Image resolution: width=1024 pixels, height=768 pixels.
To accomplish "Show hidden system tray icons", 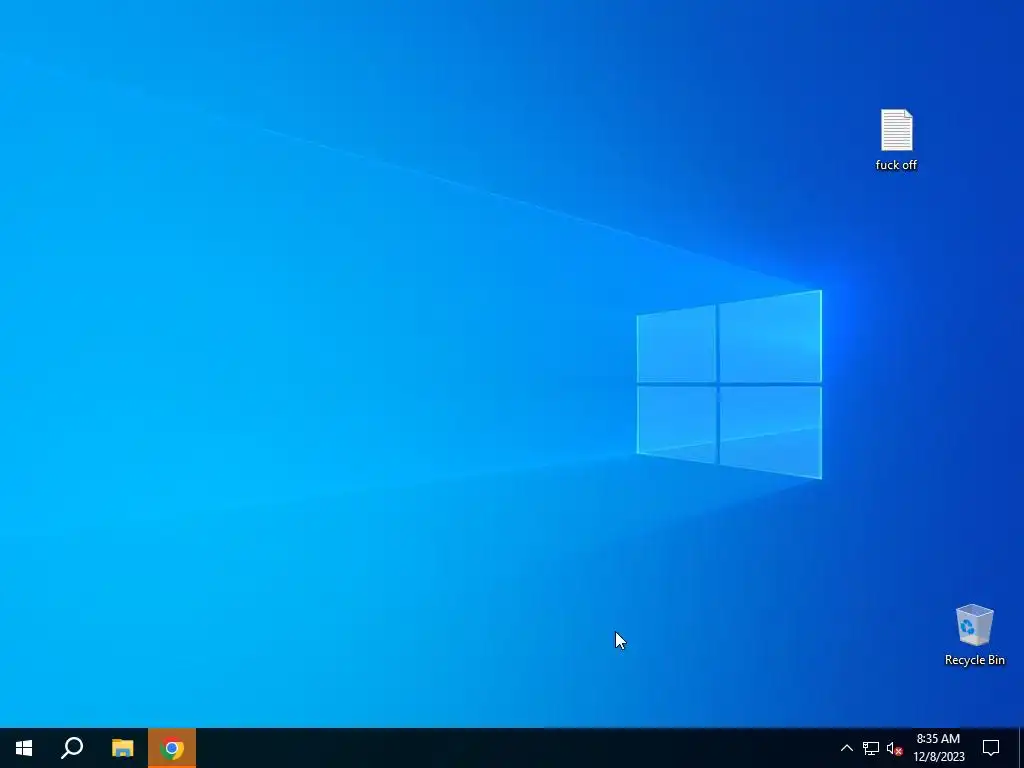I will [846, 748].
